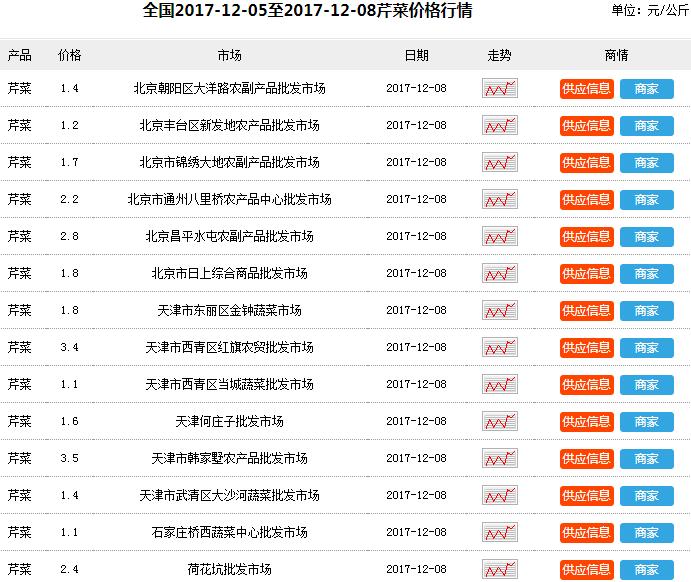Open 商家 button for 天津市西青区红旗农贸批发市场
The height and width of the screenshot is (582, 691).
coord(646,348)
